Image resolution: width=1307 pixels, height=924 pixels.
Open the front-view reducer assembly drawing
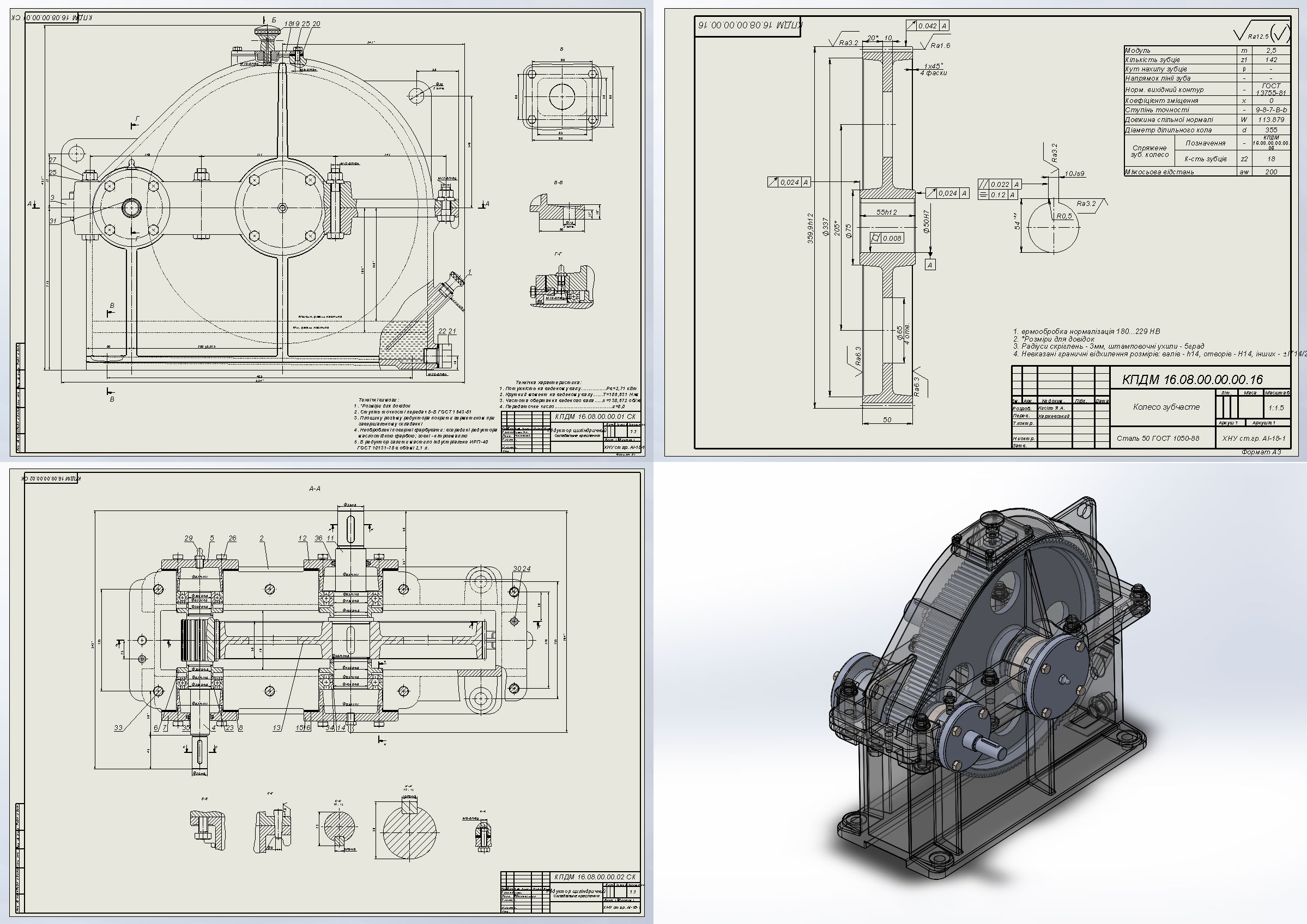coord(328,231)
